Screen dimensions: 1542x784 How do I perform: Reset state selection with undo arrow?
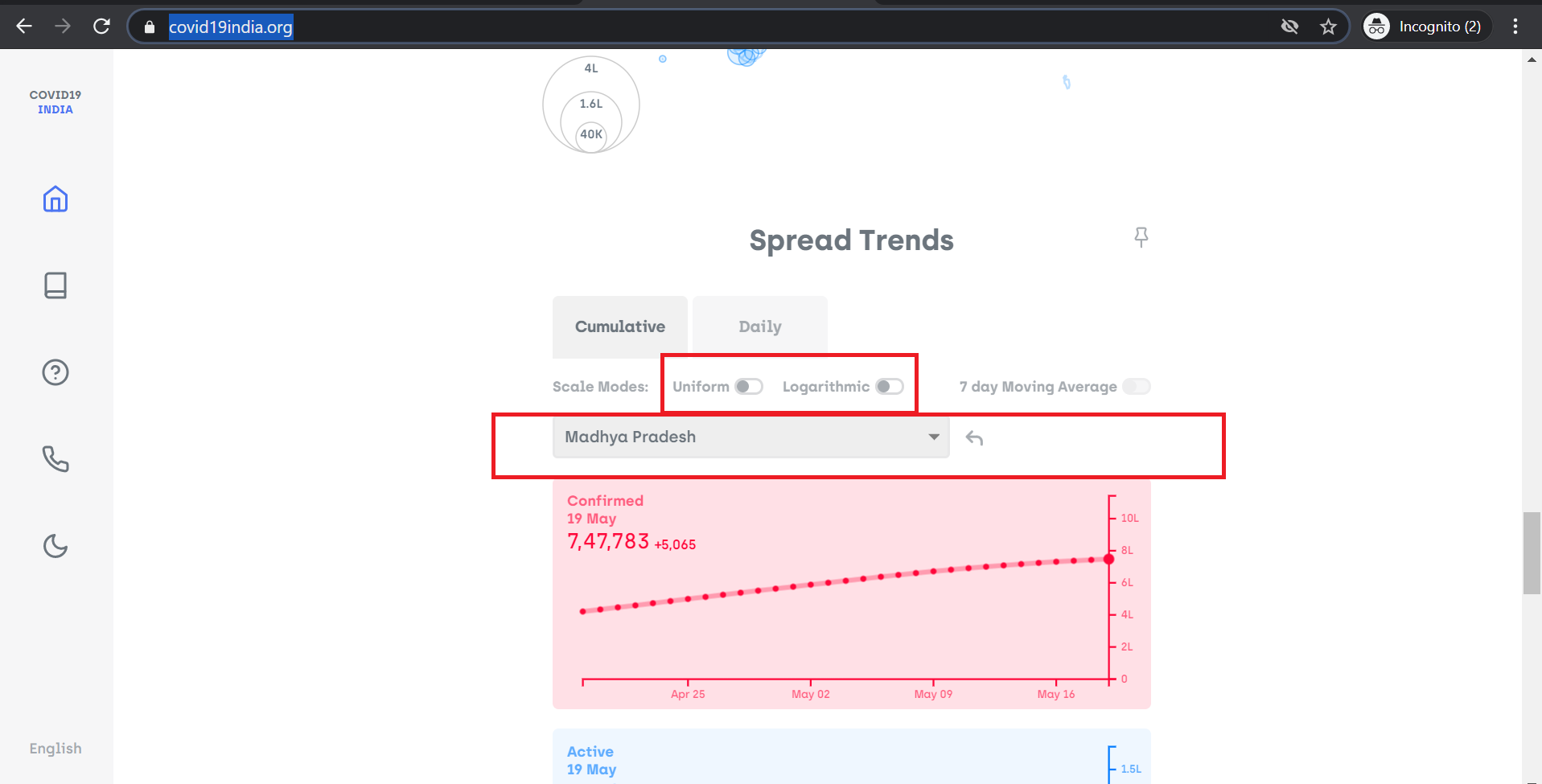coord(974,437)
